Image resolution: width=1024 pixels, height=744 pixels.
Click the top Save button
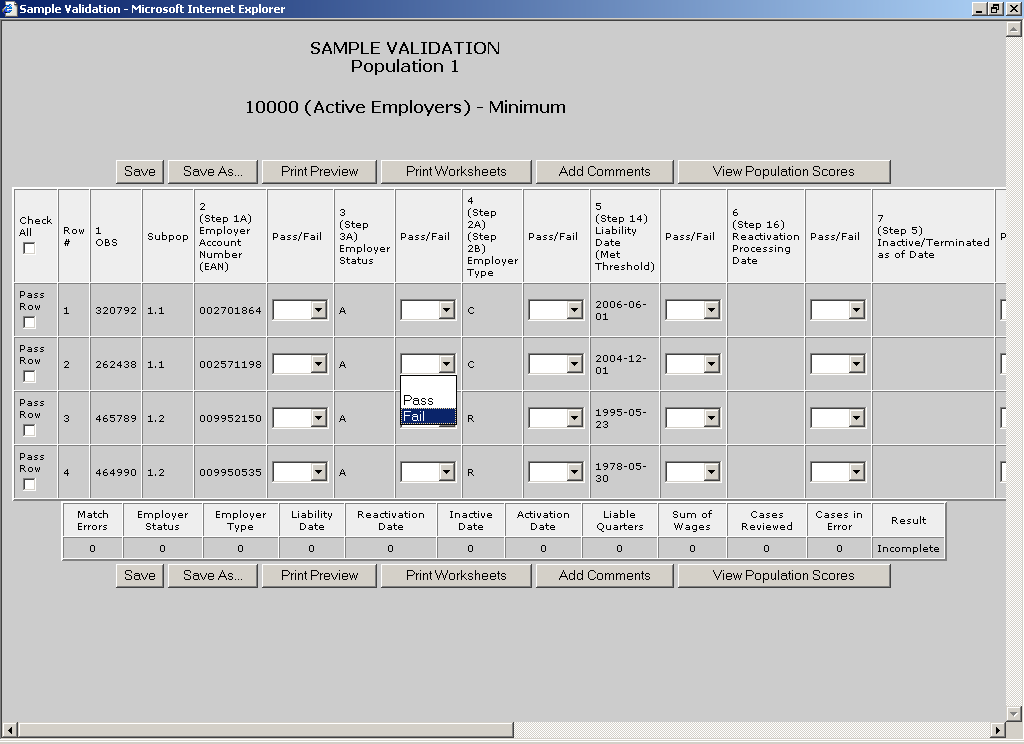coord(139,171)
